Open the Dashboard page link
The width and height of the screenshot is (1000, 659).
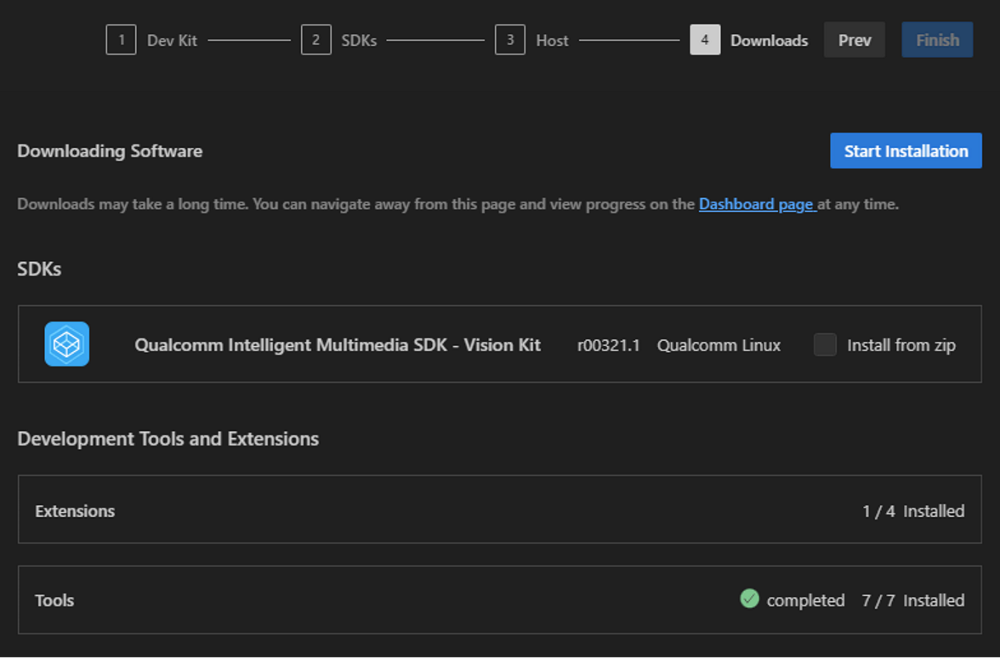756,204
